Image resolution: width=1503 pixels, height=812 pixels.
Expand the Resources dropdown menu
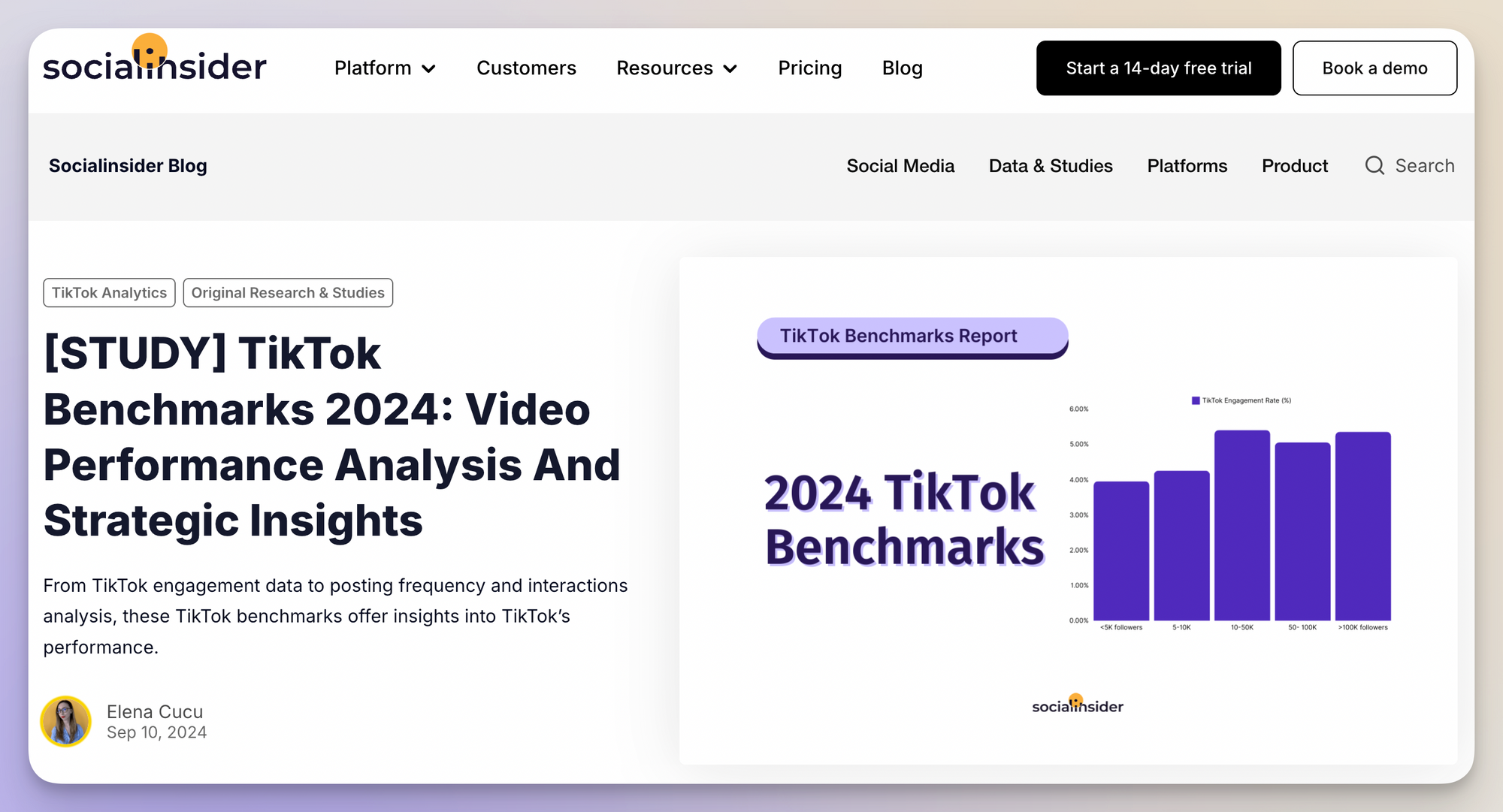[676, 68]
